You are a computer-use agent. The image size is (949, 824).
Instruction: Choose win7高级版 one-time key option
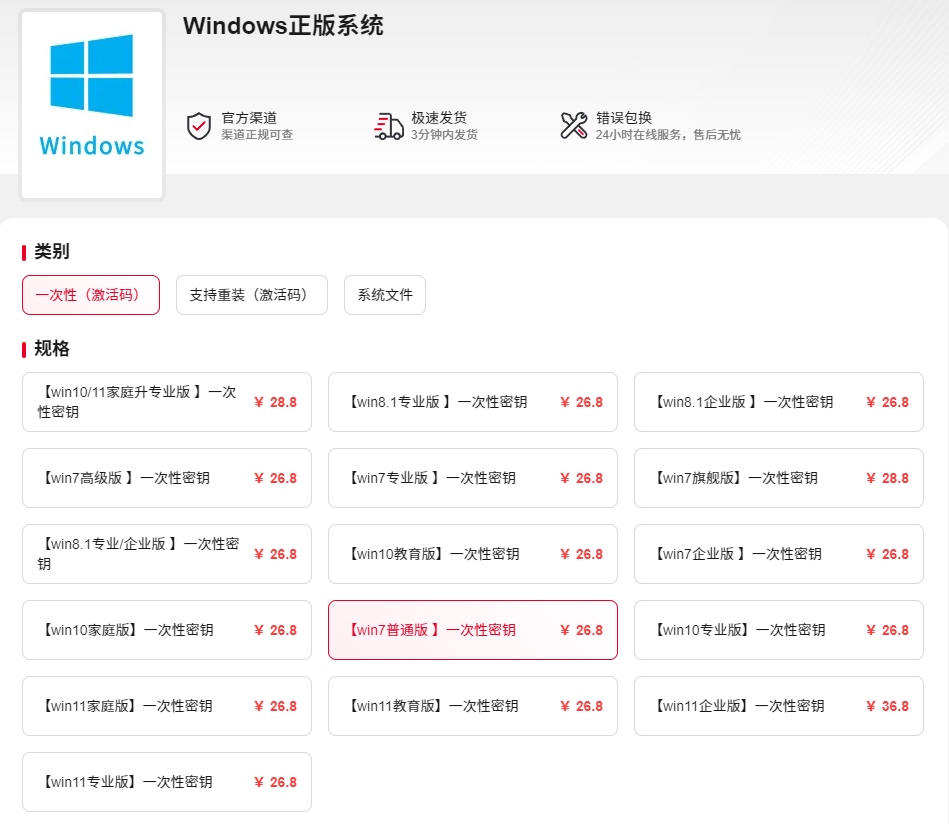(167, 478)
